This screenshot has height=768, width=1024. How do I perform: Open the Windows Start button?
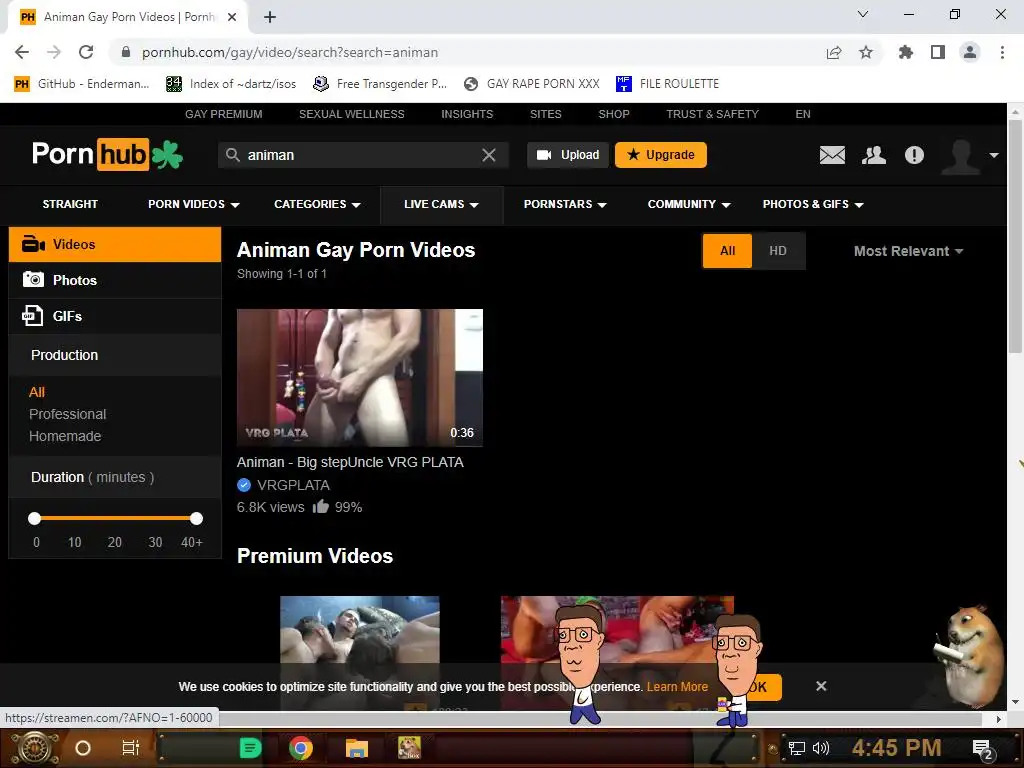[x=34, y=748]
